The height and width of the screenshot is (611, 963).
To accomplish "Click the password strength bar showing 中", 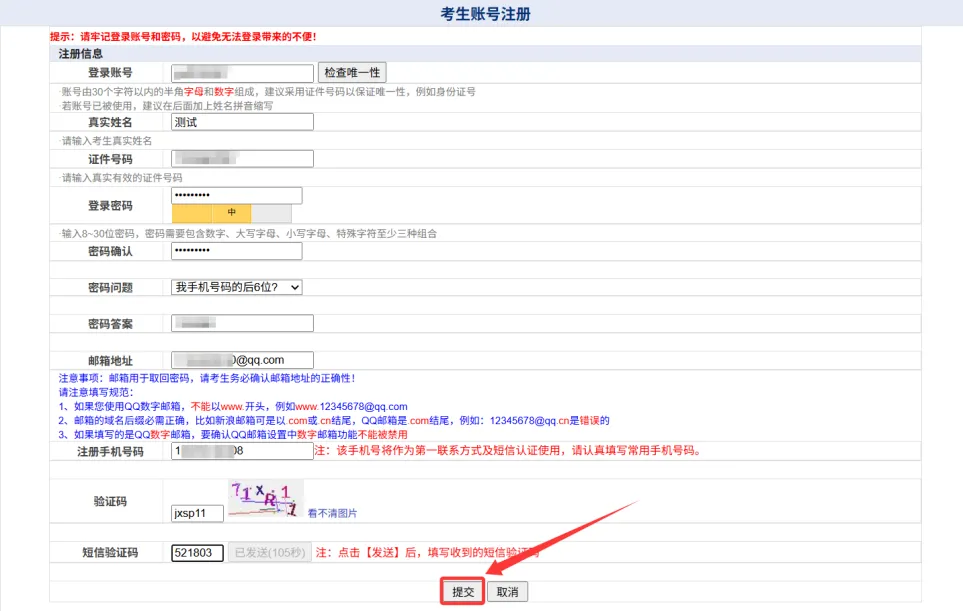I will (232, 213).
